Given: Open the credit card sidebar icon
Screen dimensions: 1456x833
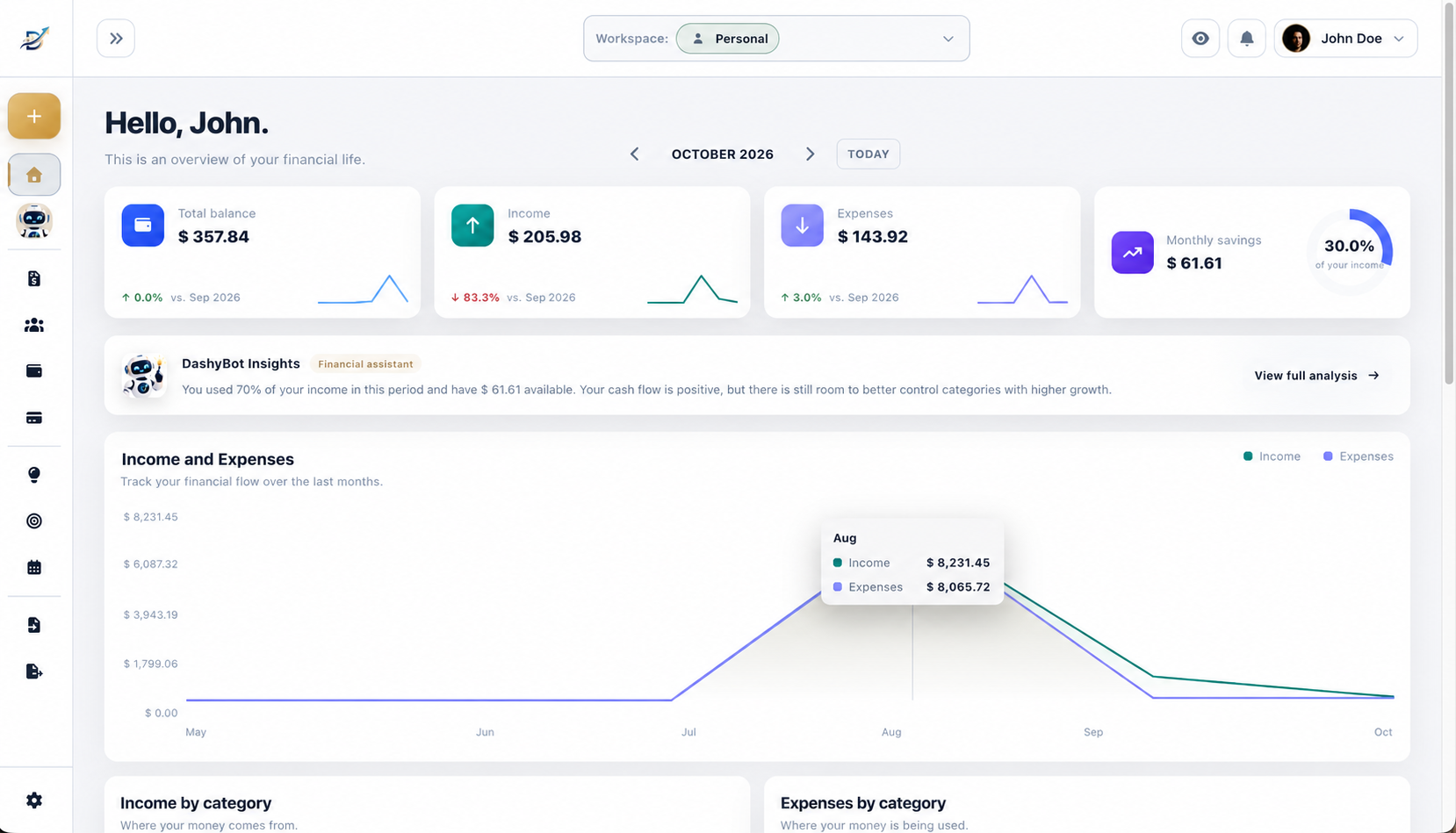Looking at the screenshot, I should pyautogui.click(x=34, y=418).
